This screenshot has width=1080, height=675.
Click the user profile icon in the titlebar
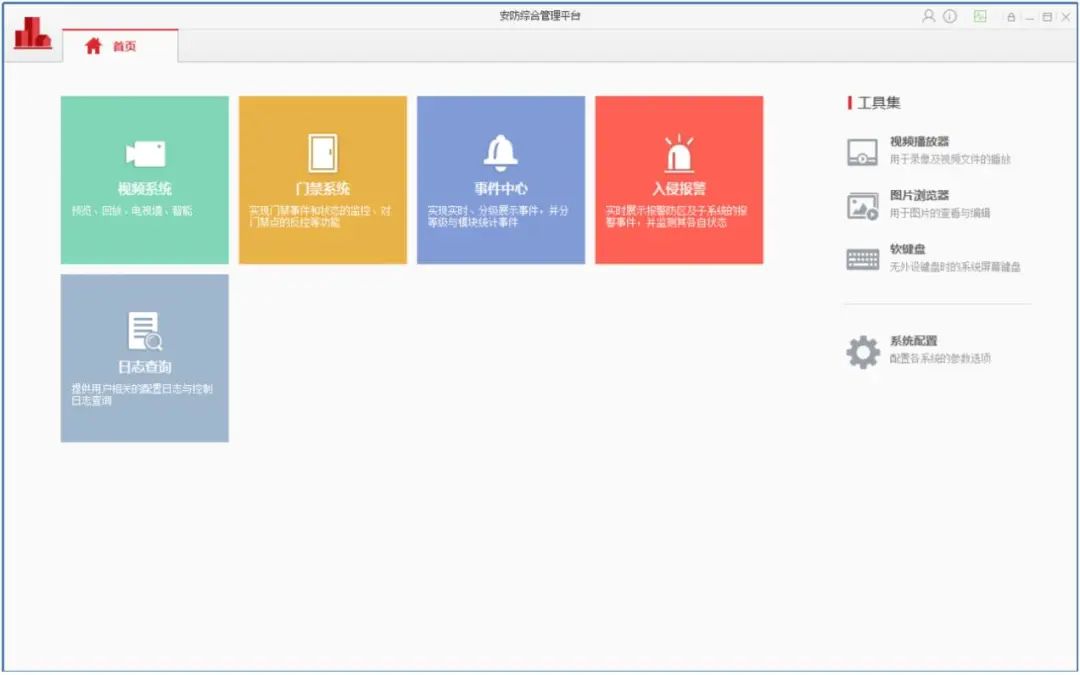929,15
